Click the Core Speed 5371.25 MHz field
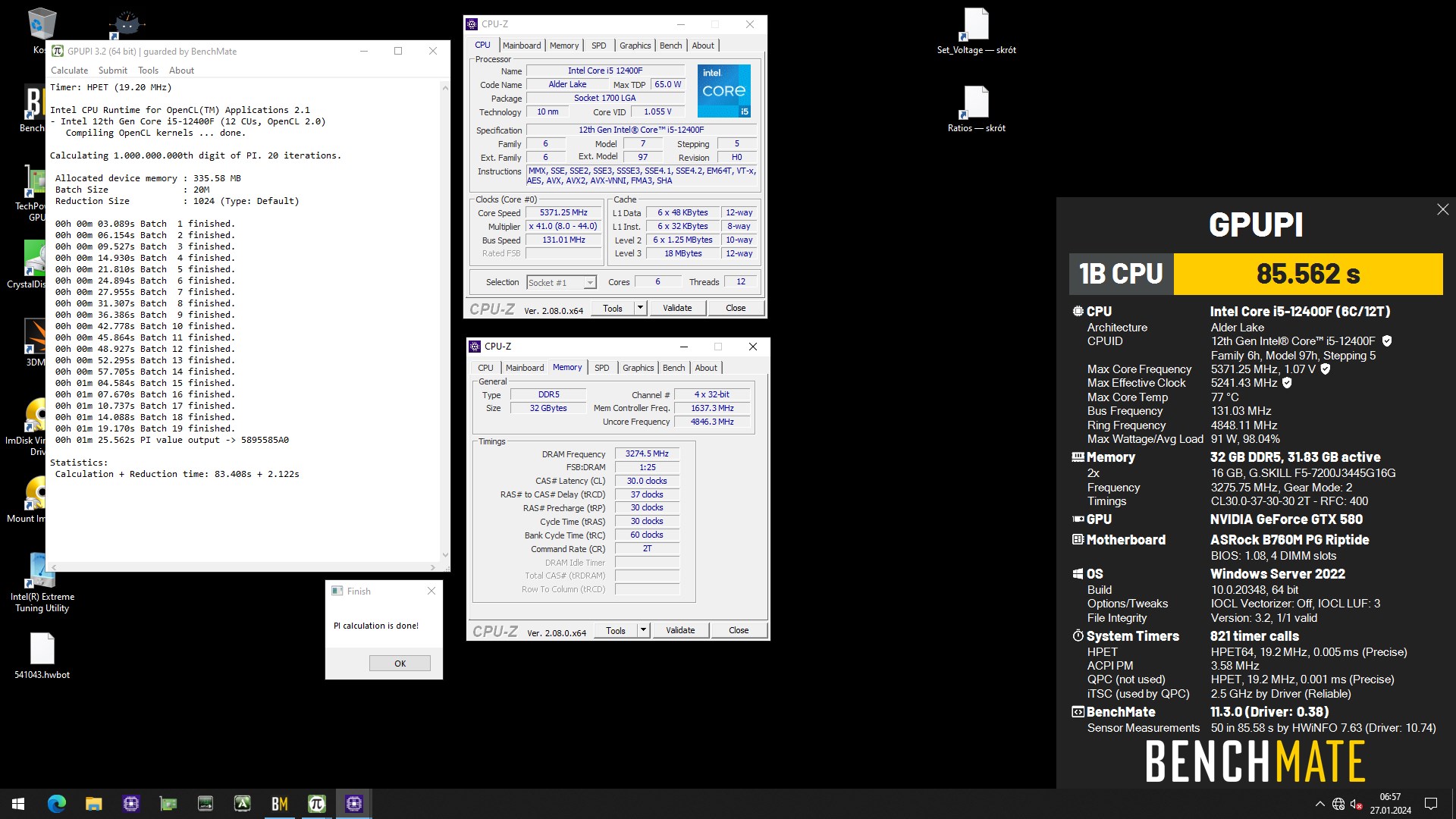Screen dimensions: 1456x819 pyautogui.click(x=563, y=213)
